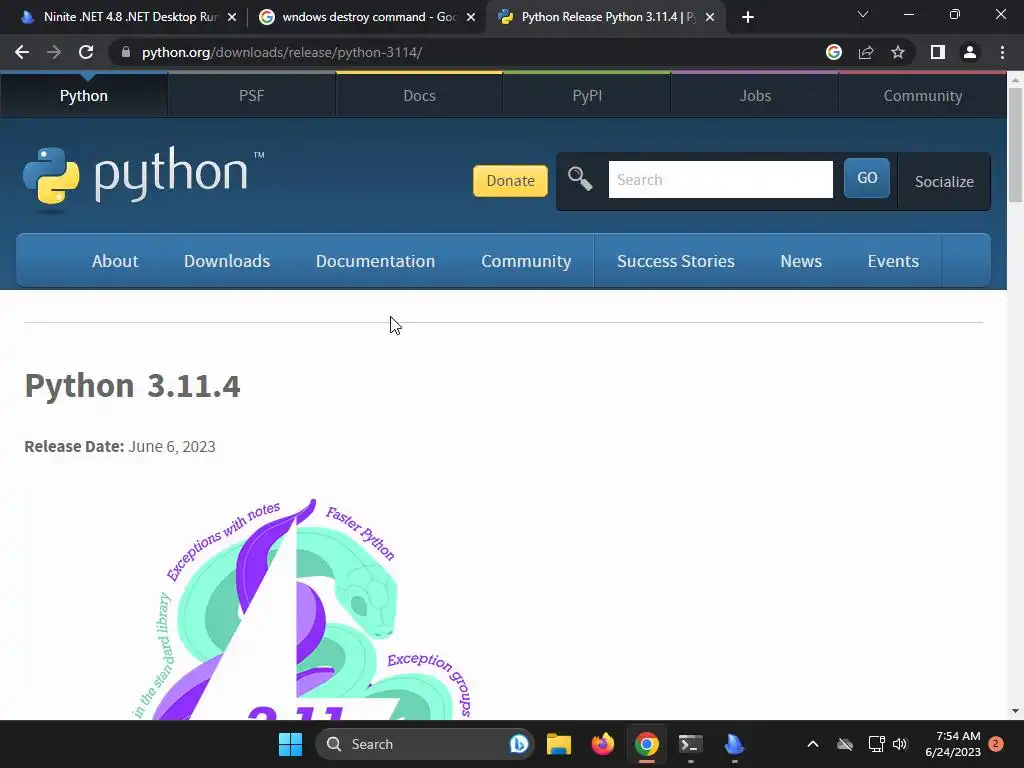Screen dimensions: 1024x768
Task: Open the Windows Start menu
Action: (290, 744)
